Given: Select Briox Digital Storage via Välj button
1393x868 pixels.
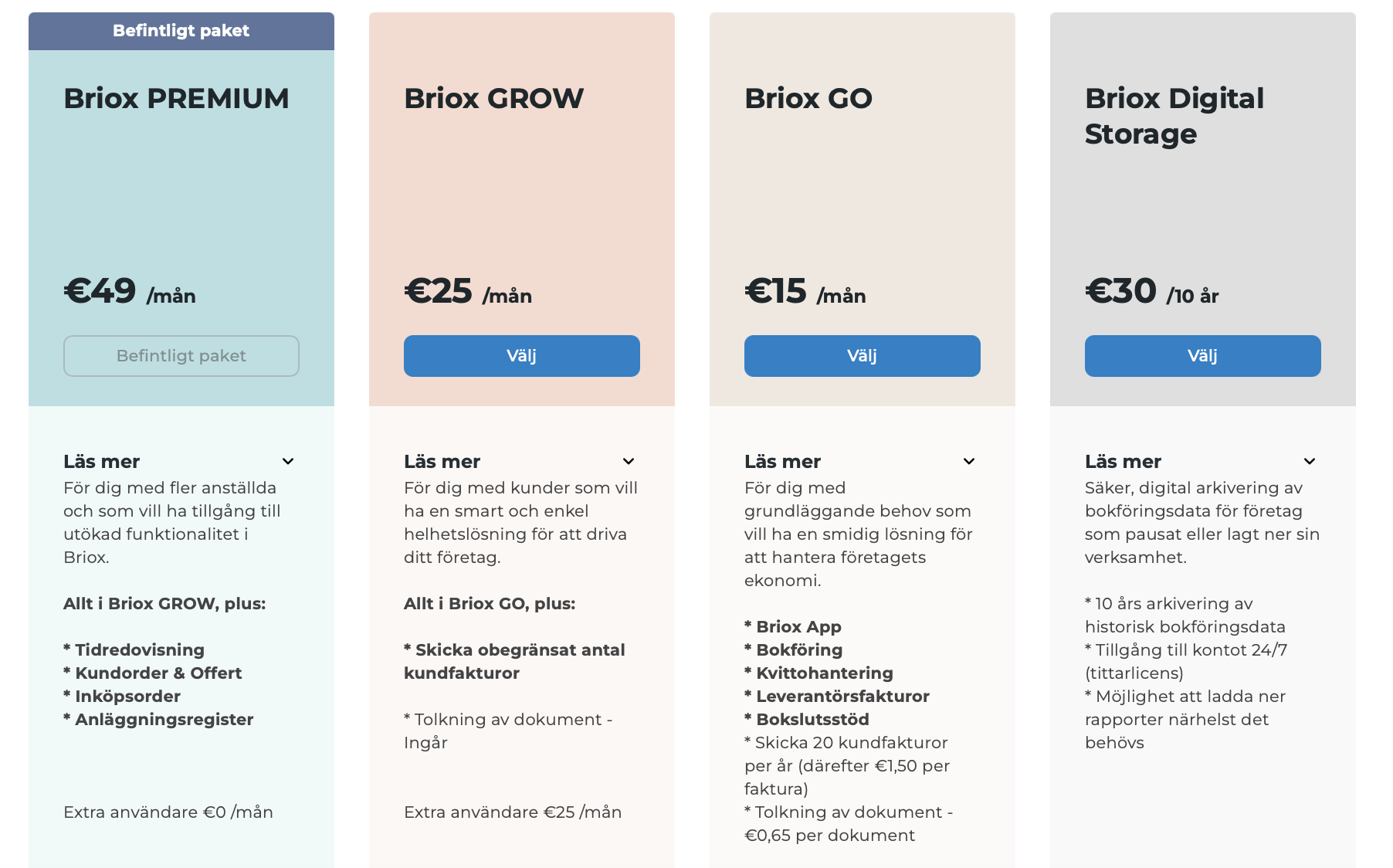Looking at the screenshot, I should (x=1202, y=356).
